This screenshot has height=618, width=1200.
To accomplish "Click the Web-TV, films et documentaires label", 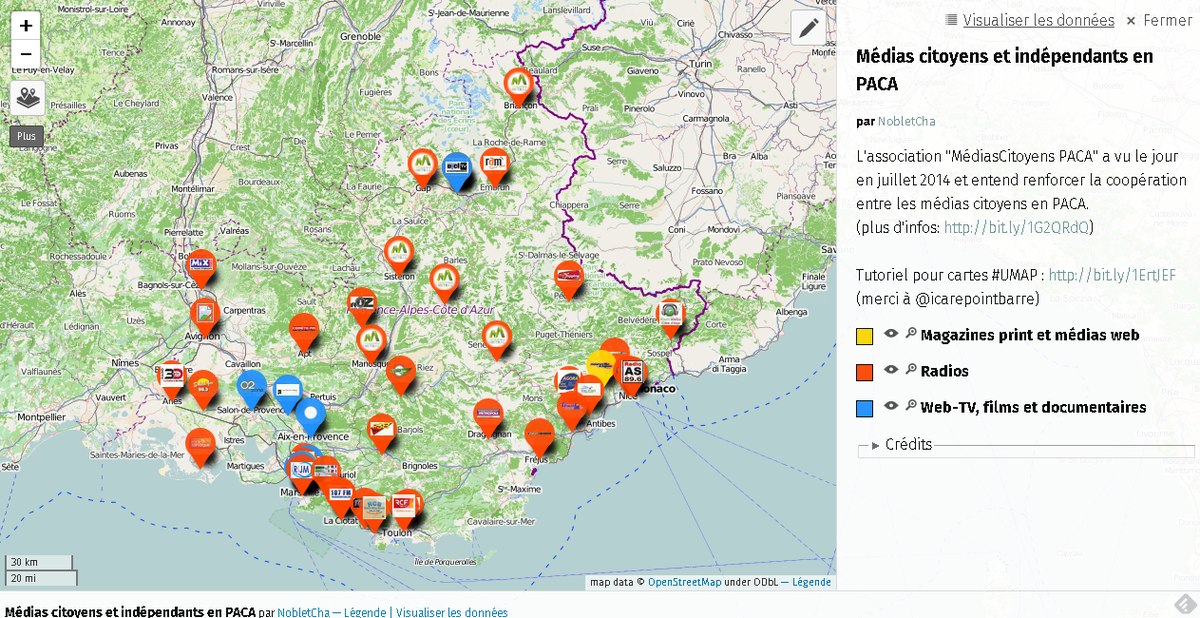I will coord(1033,407).
